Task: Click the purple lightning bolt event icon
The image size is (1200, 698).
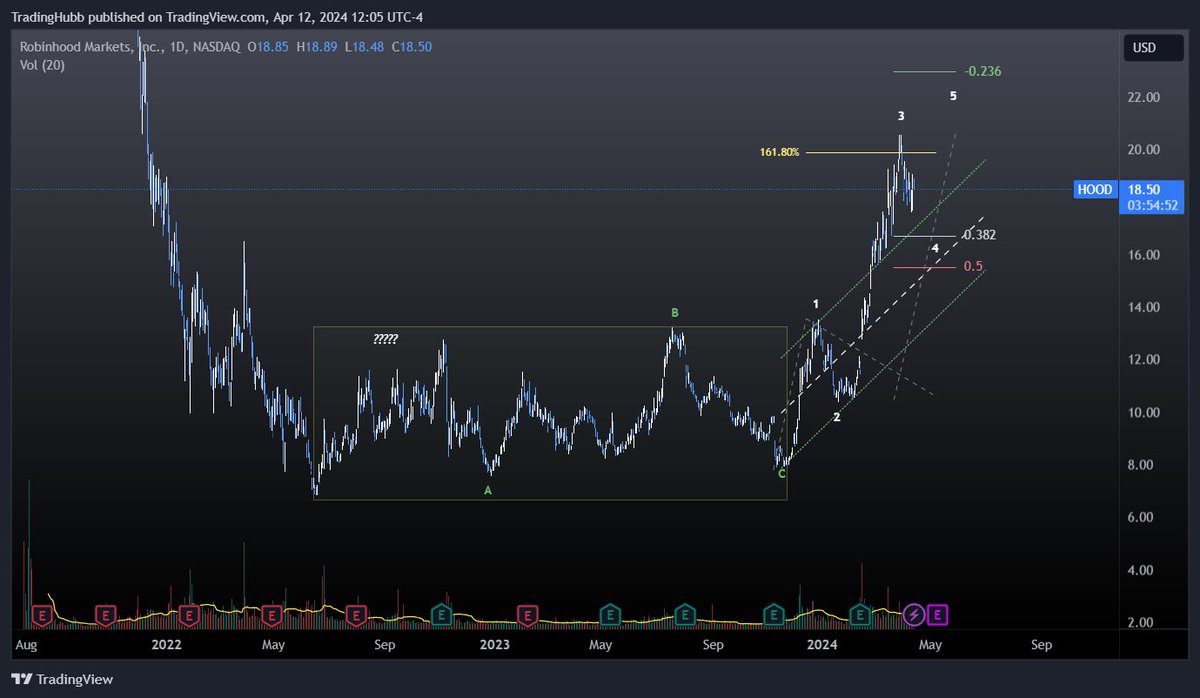Action: tap(914, 614)
